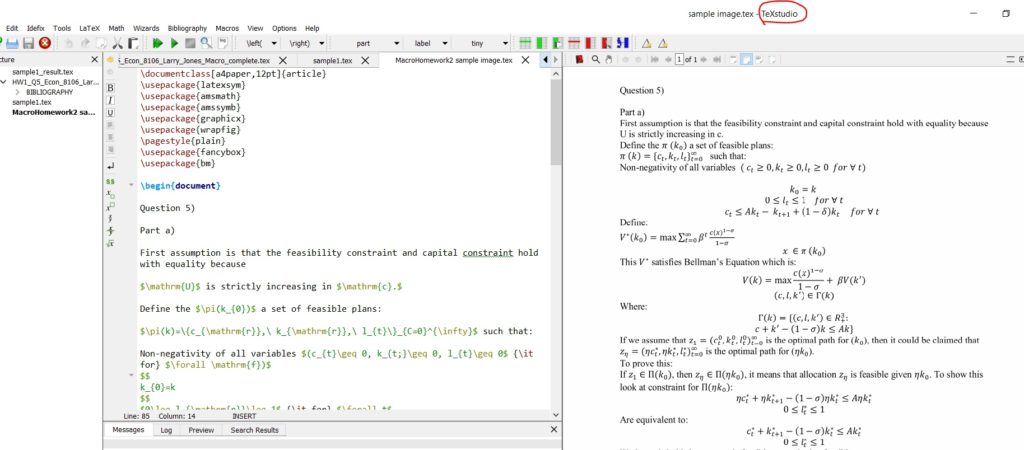1024x450 pixels.
Task: Select sample1.tex in structure tree
Action: coord(31,103)
